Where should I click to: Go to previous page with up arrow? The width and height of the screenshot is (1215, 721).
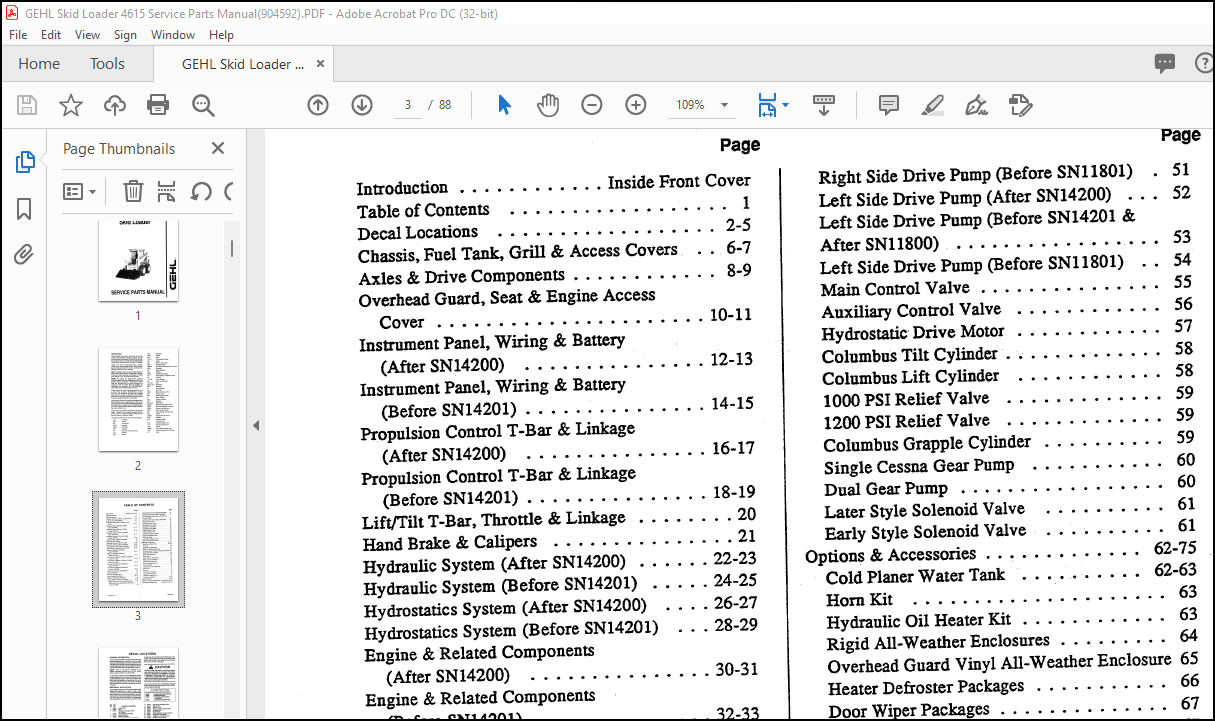point(318,105)
